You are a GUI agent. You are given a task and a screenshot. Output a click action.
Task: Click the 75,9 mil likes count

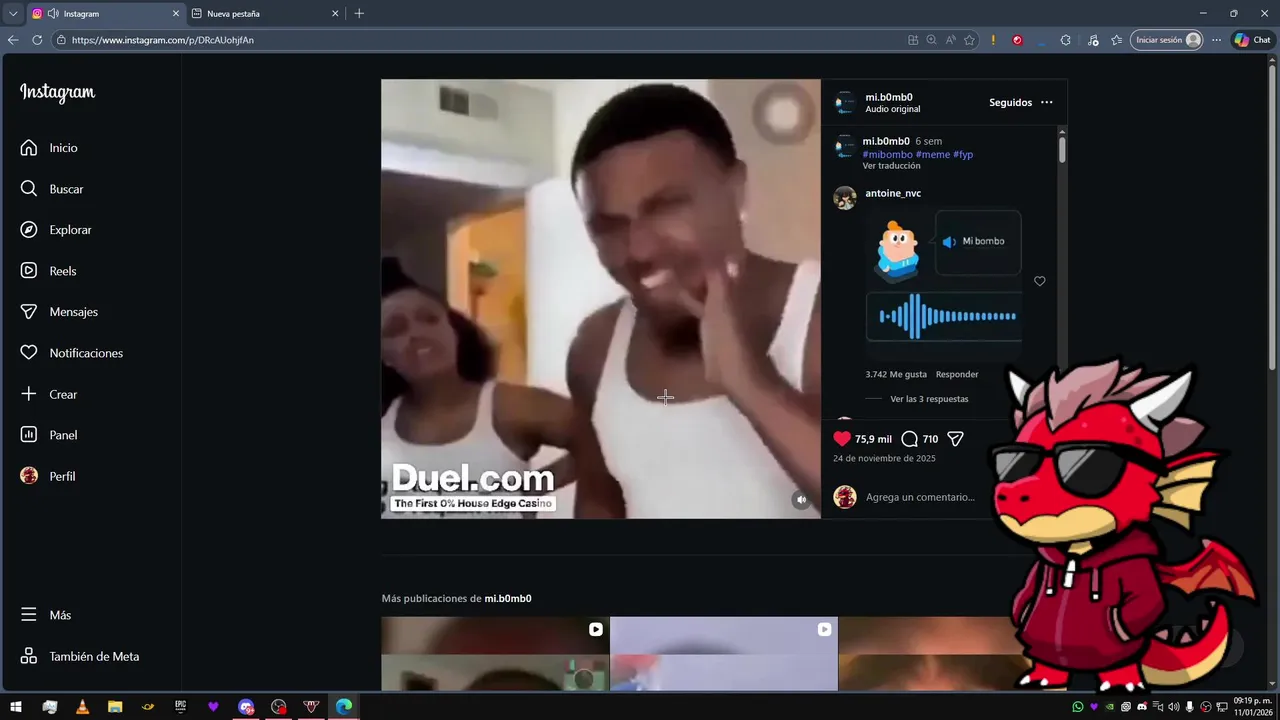coord(873,439)
